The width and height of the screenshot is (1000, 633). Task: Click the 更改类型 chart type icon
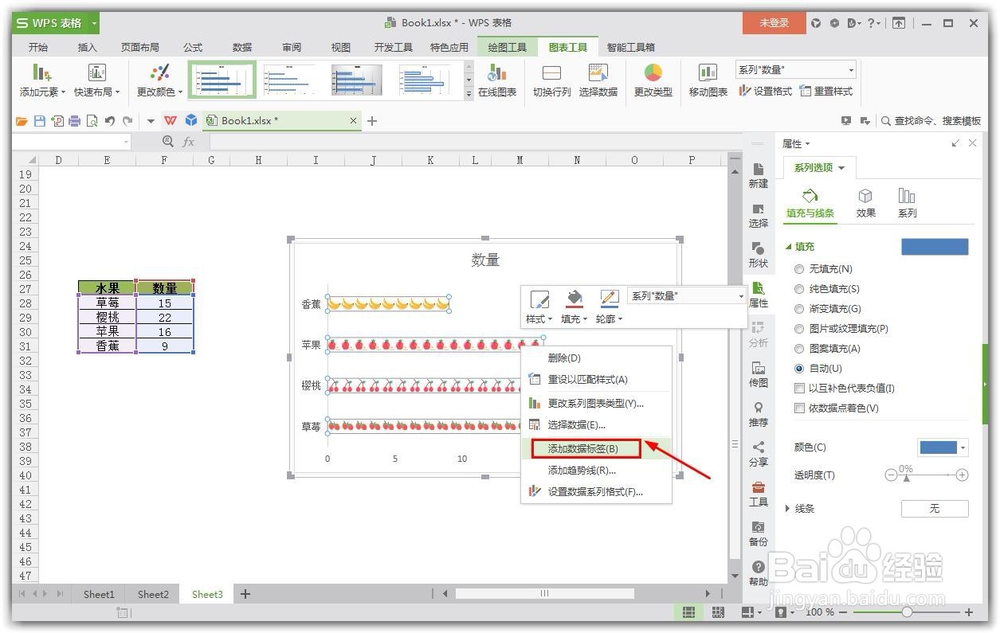[x=652, y=72]
